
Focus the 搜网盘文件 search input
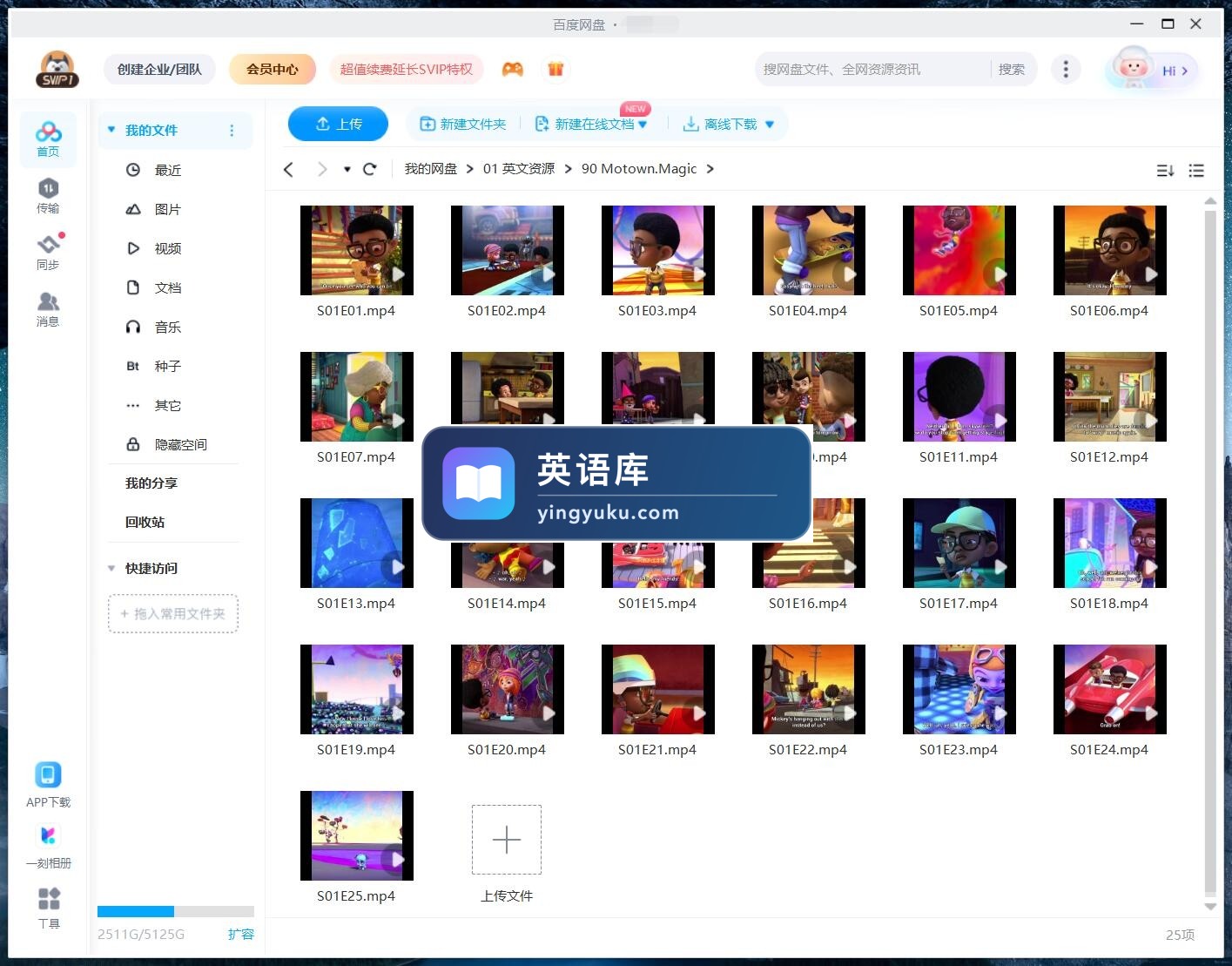[x=871, y=69]
